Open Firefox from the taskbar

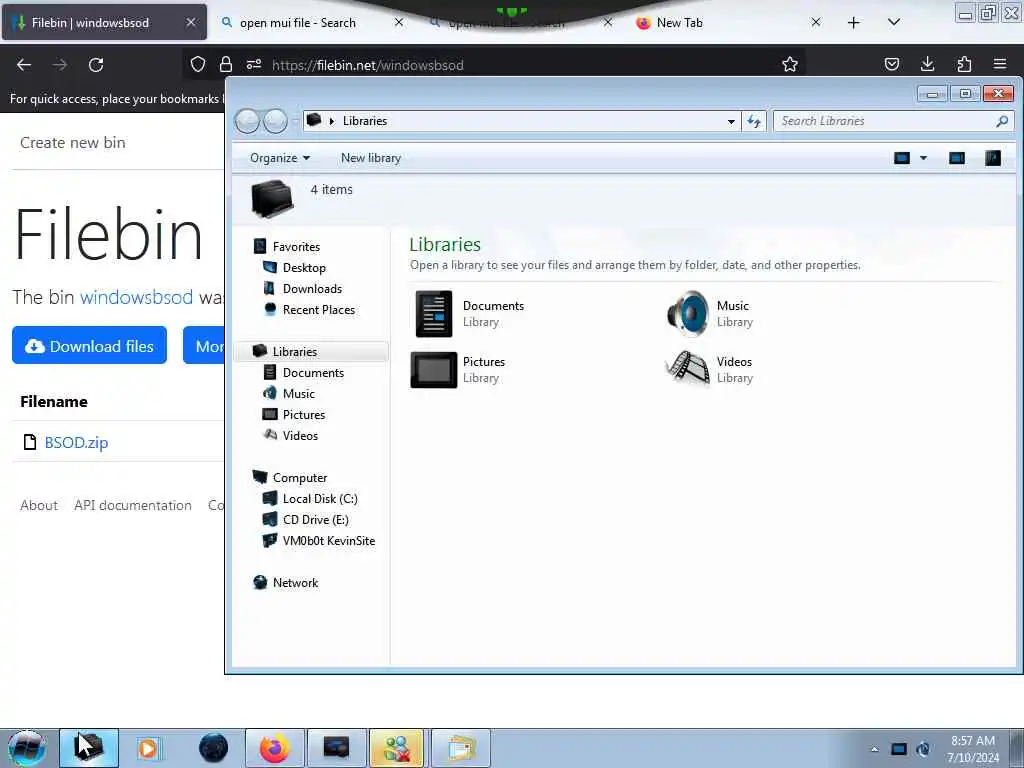point(275,748)
